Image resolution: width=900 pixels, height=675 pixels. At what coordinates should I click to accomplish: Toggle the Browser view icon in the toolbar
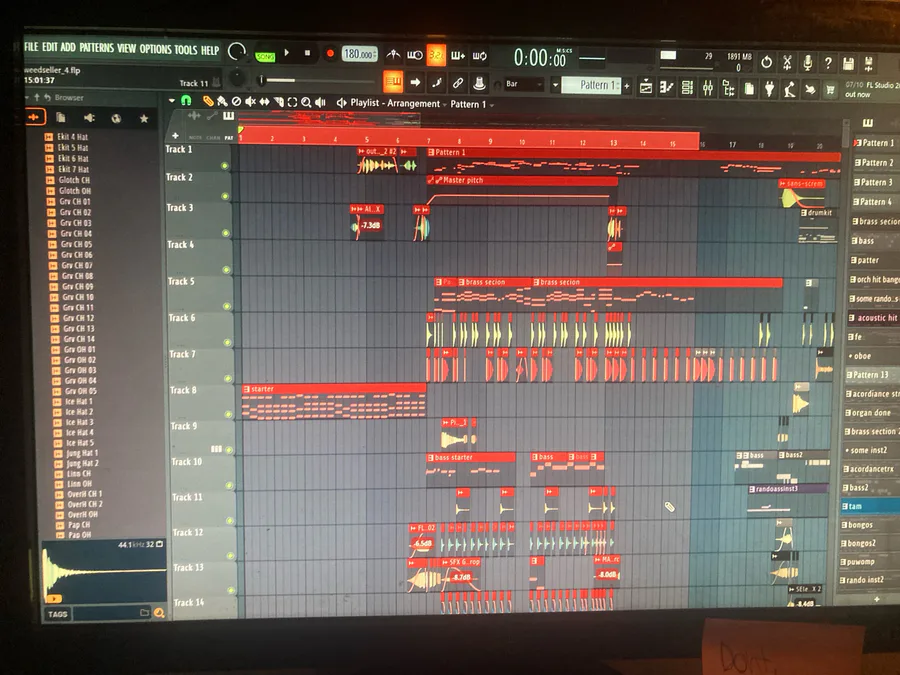click(728, 89)
